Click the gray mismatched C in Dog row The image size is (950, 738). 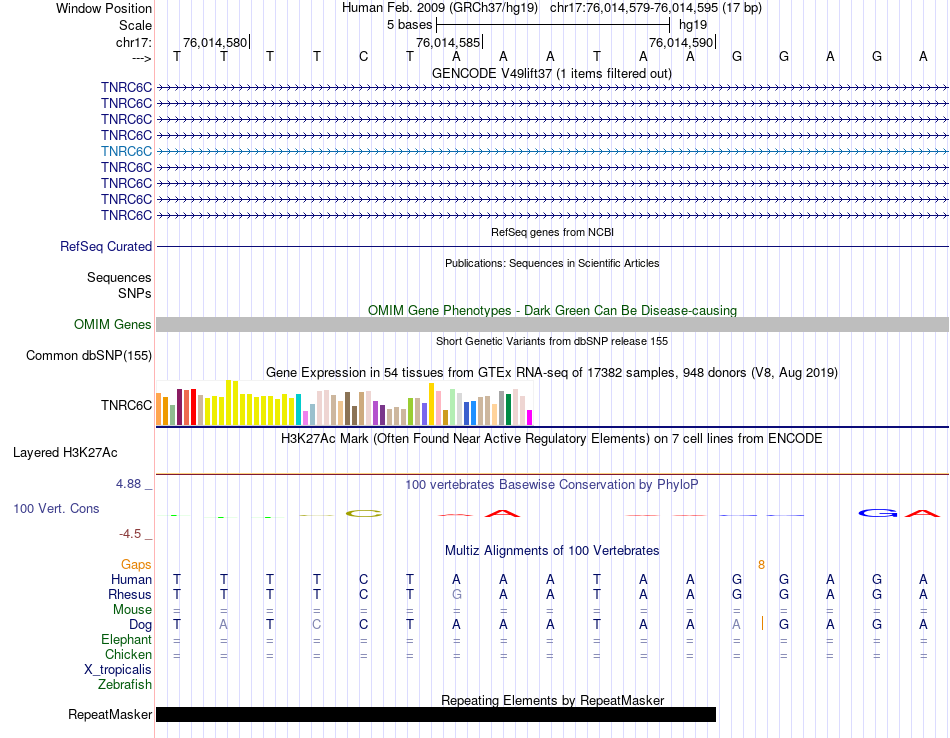[317, 624]
